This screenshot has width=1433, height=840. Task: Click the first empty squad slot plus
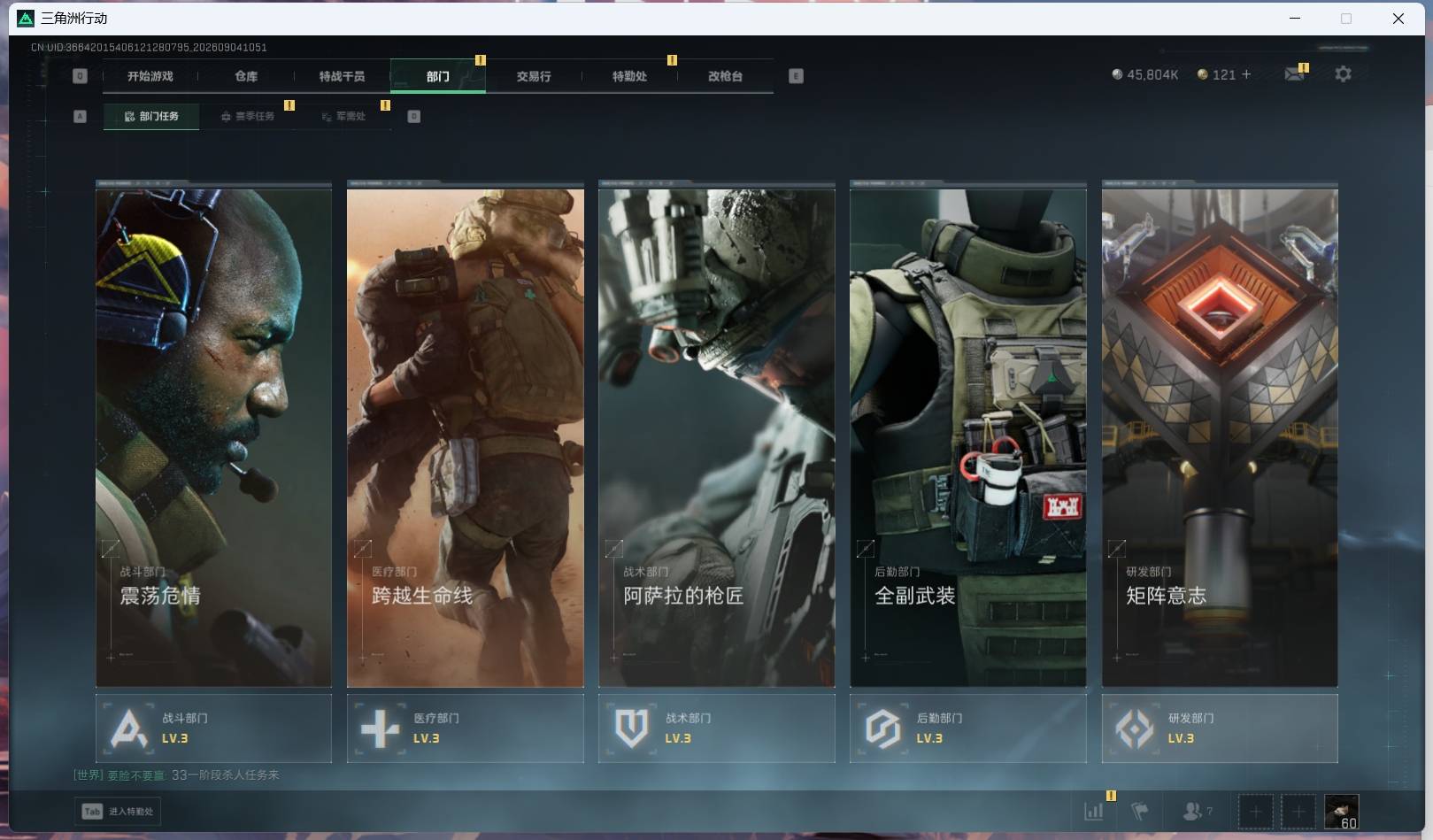[1255, 811]
